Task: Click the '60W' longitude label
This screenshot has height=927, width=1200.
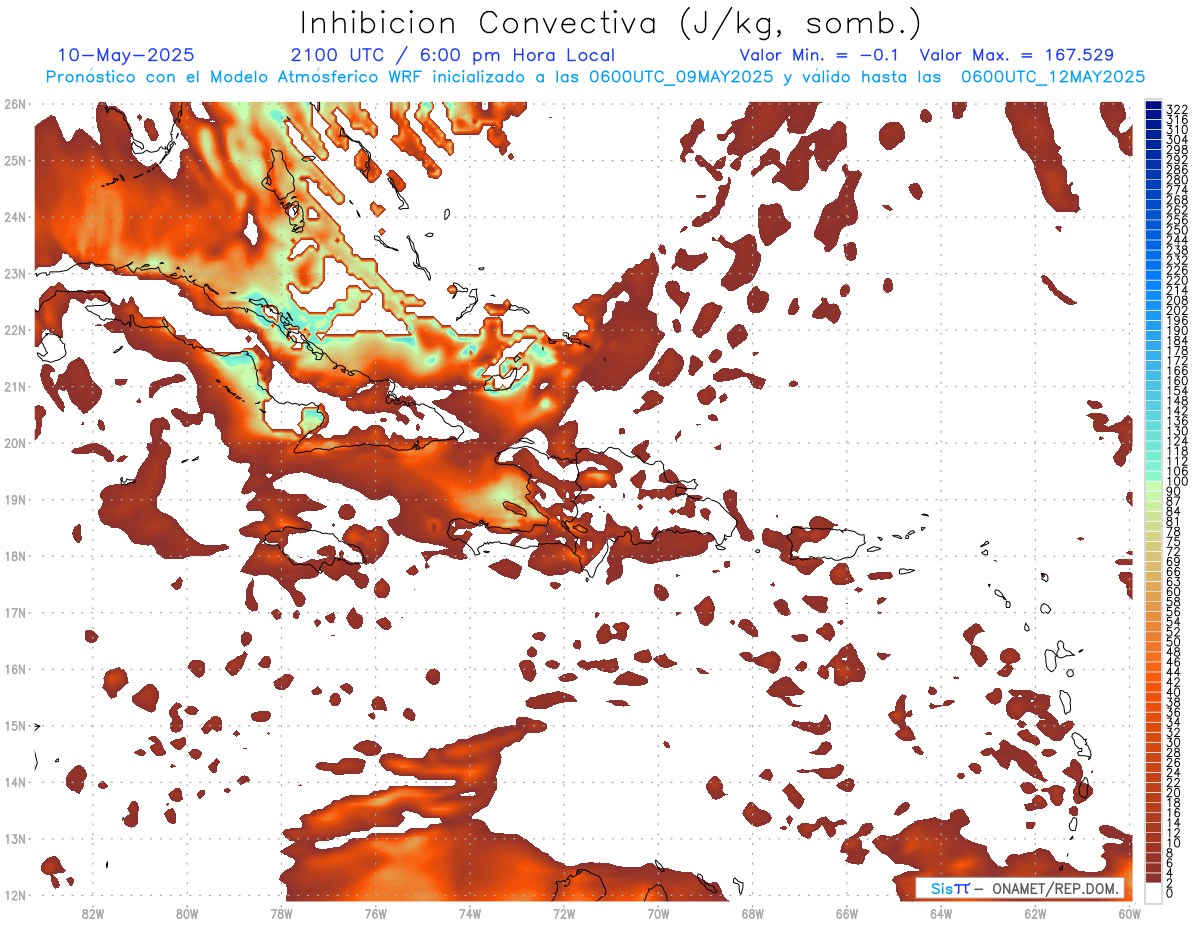Action: point(1130,913)
